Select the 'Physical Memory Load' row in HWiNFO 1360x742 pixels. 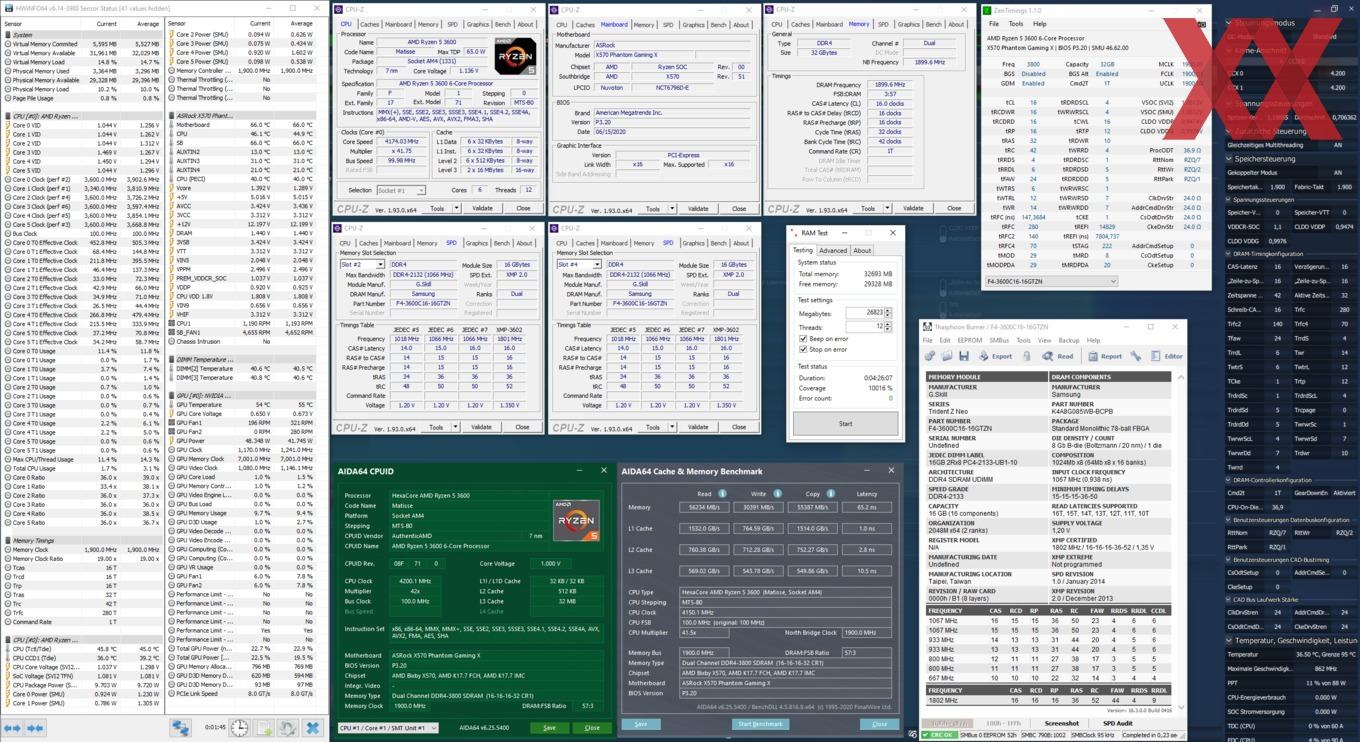(x=82, y=89)
